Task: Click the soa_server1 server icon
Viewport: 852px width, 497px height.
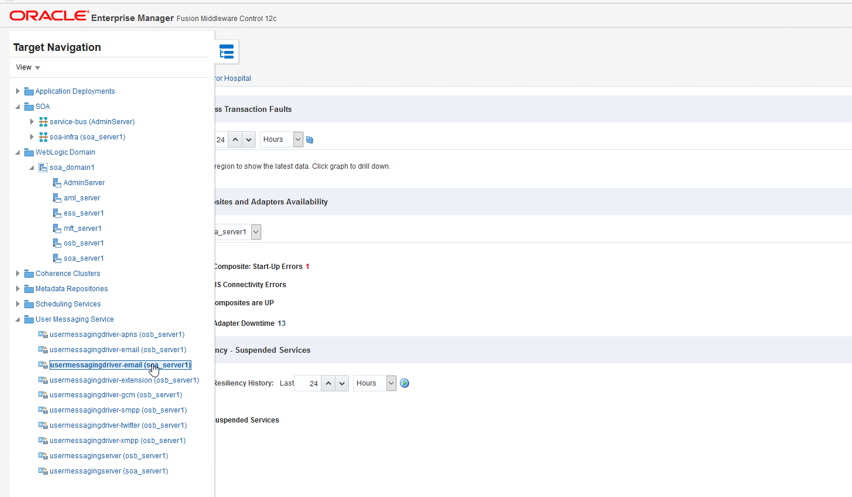Action: pos(57,258)
